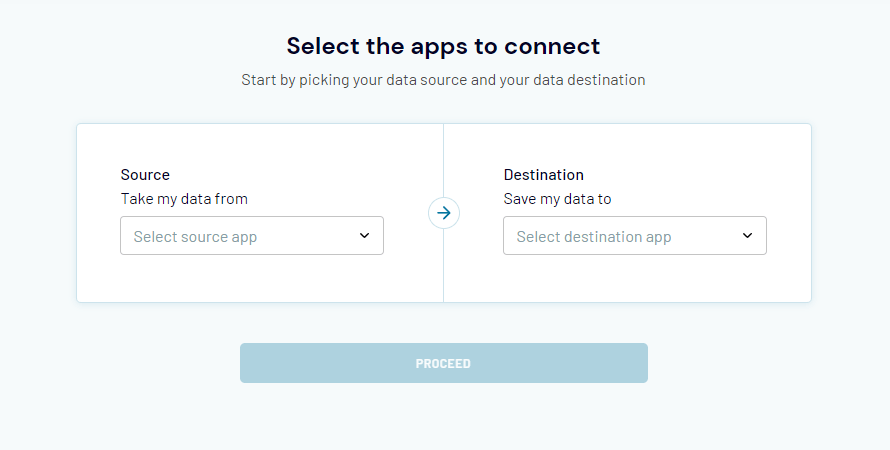Click the 'Start by picking your data source' subtitle
The height and width of the screenshot is (450, 890).
(x=443, y=80)
